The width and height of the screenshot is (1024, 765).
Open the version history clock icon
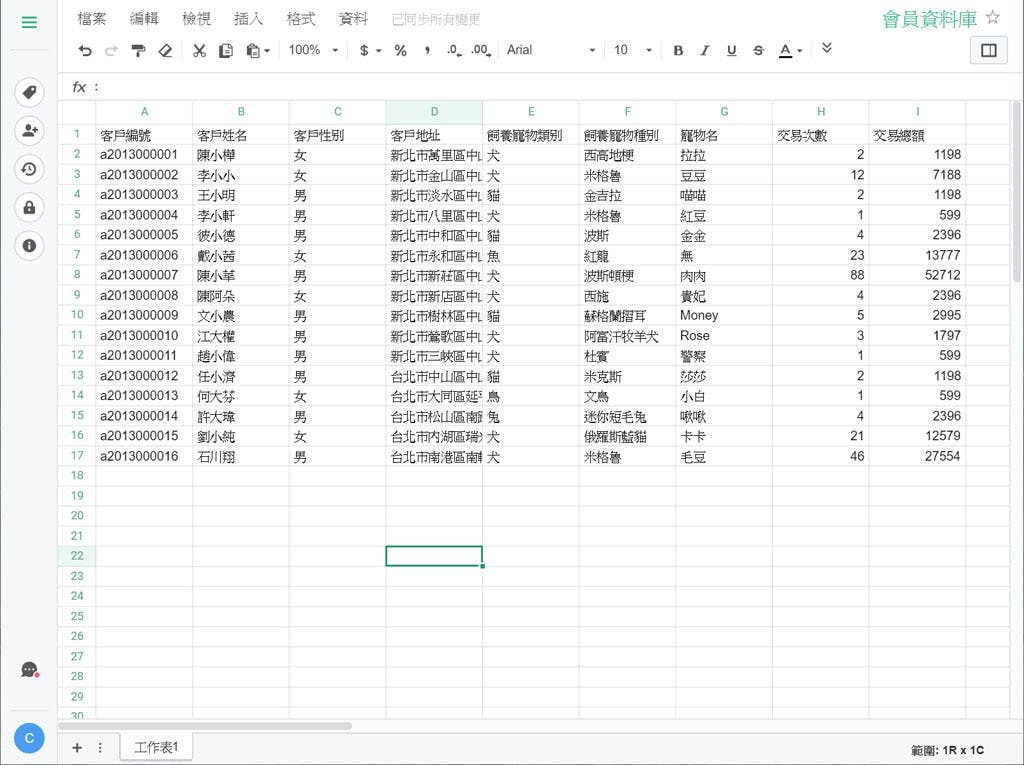(29, 169)
